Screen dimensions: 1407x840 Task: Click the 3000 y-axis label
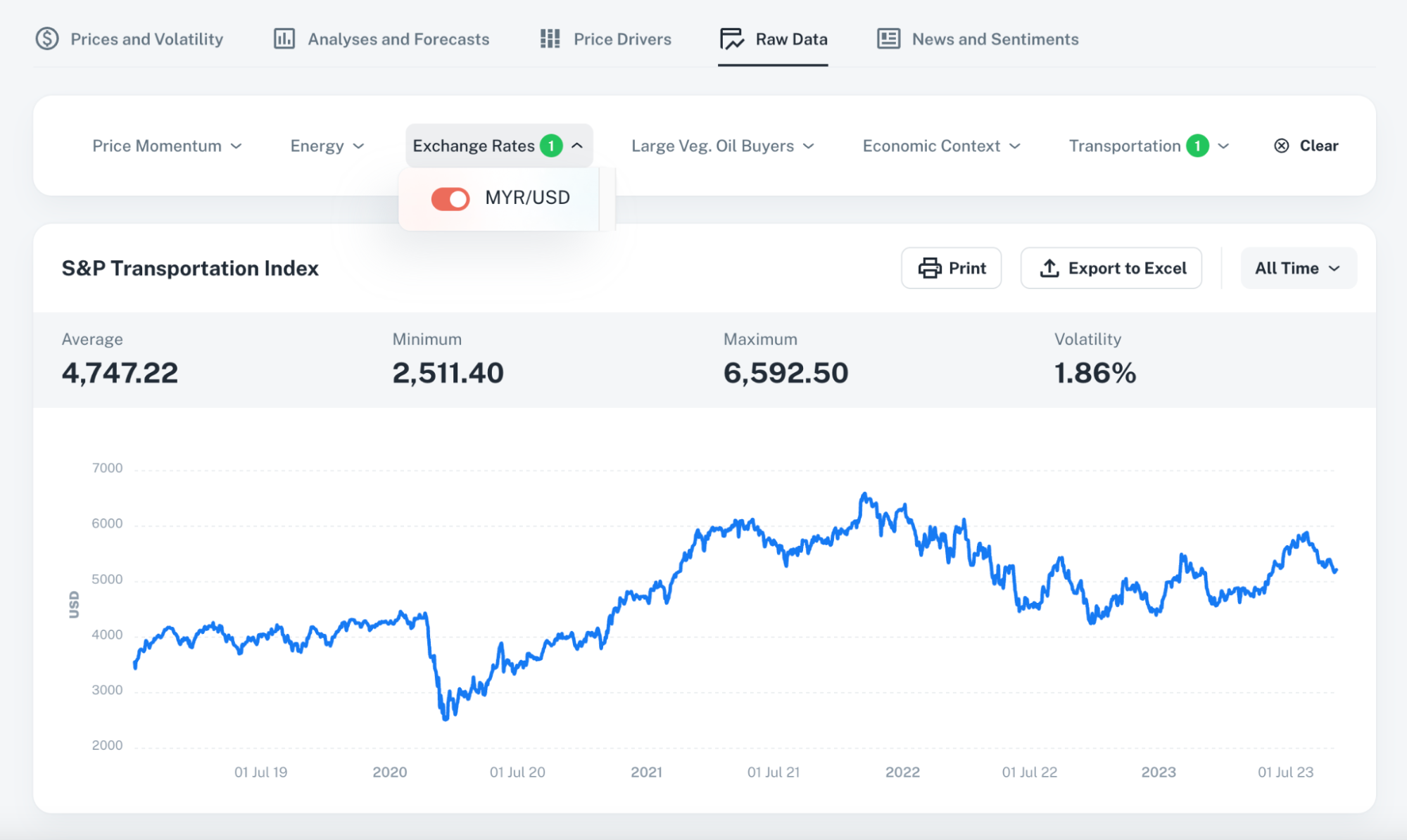click(x=107, y=690)
